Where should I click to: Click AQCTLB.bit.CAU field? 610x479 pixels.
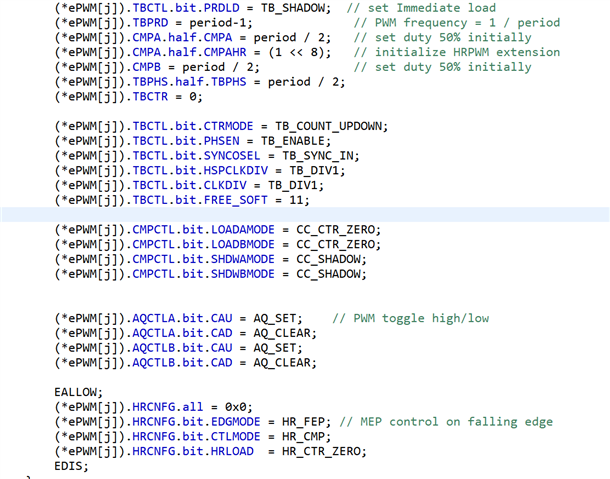click(182, 348)
